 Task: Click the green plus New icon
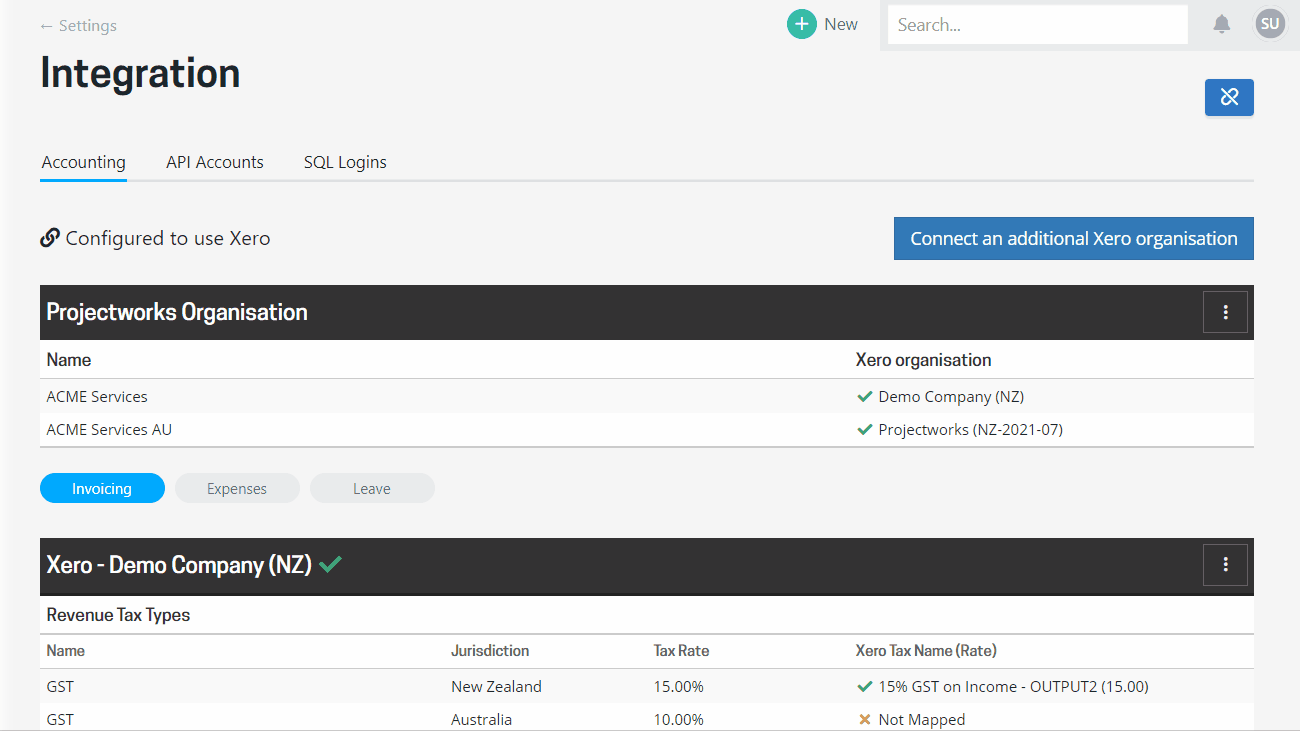[801, 23]
